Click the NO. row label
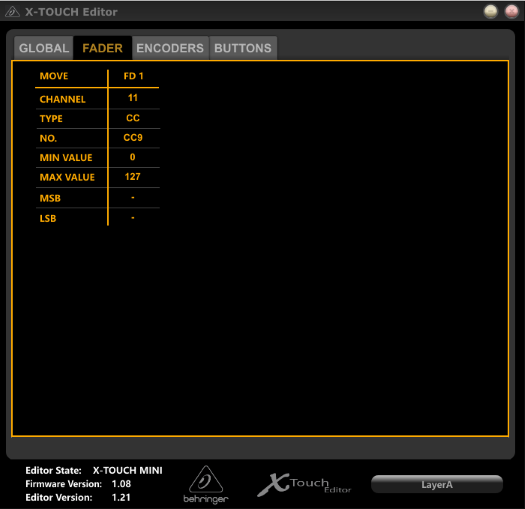The height and width of the screenshot is (509, 525). point(48,138)
